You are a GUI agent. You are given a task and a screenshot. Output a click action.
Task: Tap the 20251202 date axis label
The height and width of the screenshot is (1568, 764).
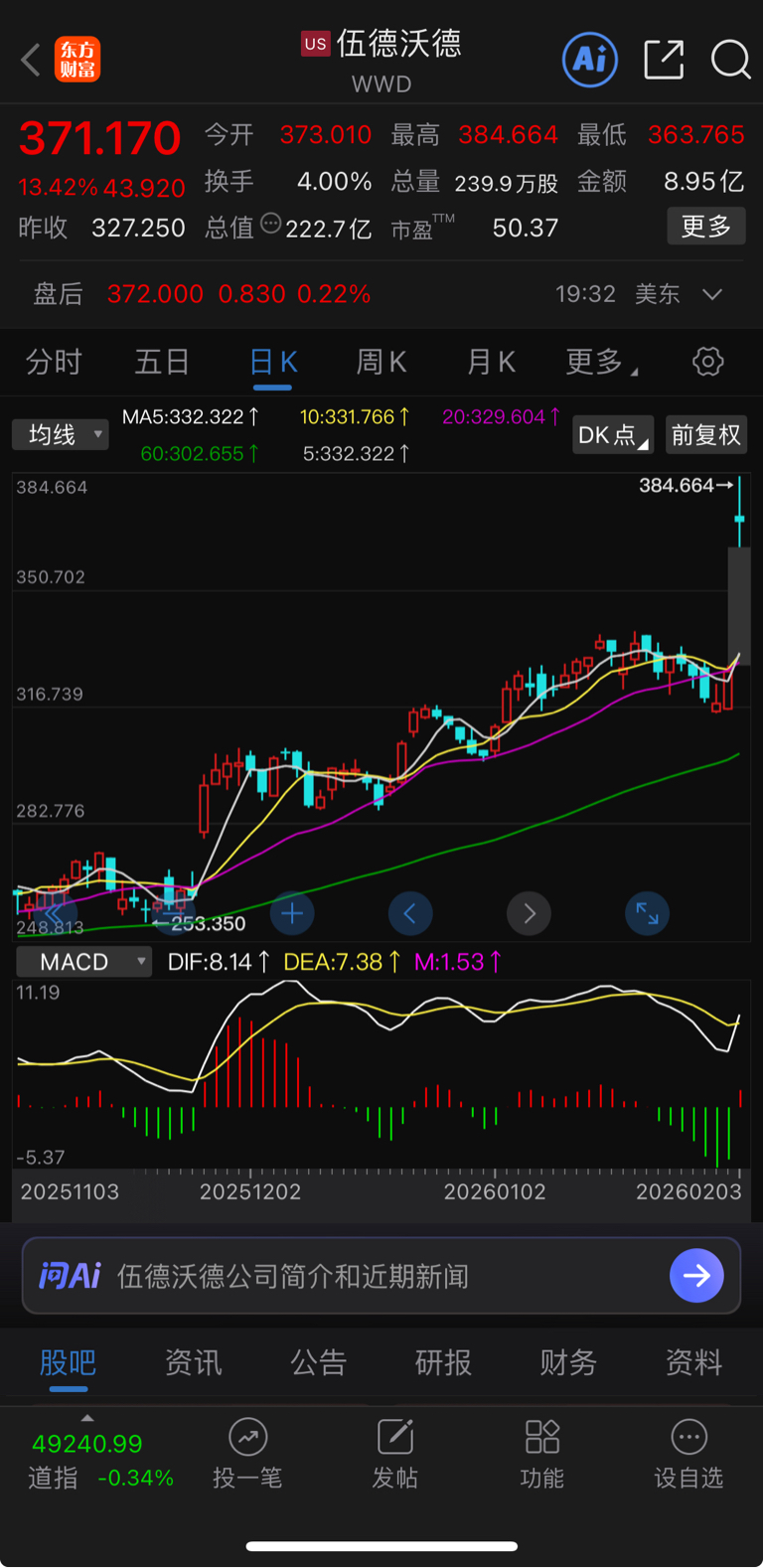click(x=250, y=1191)
